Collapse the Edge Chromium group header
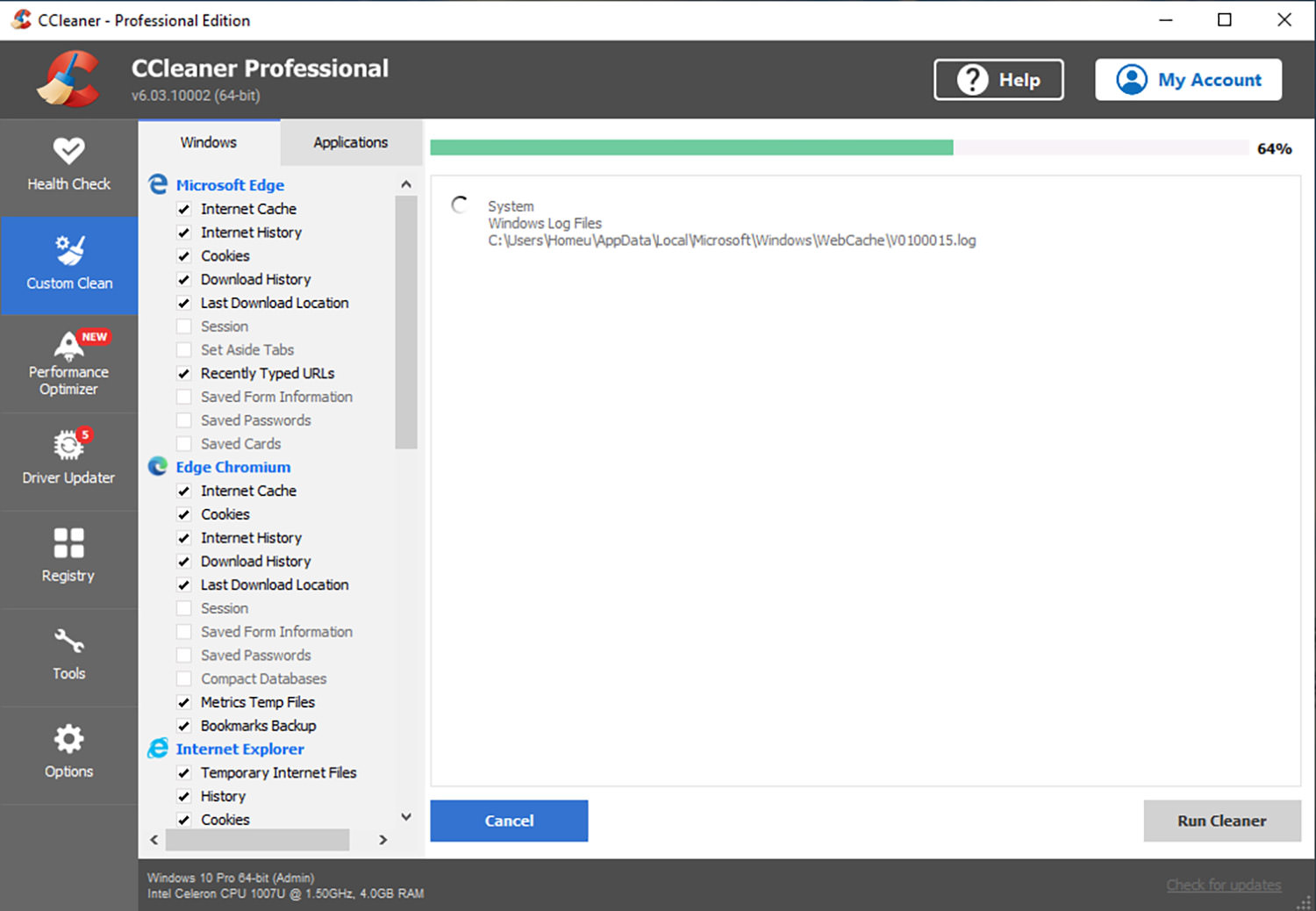 (233, 467)
